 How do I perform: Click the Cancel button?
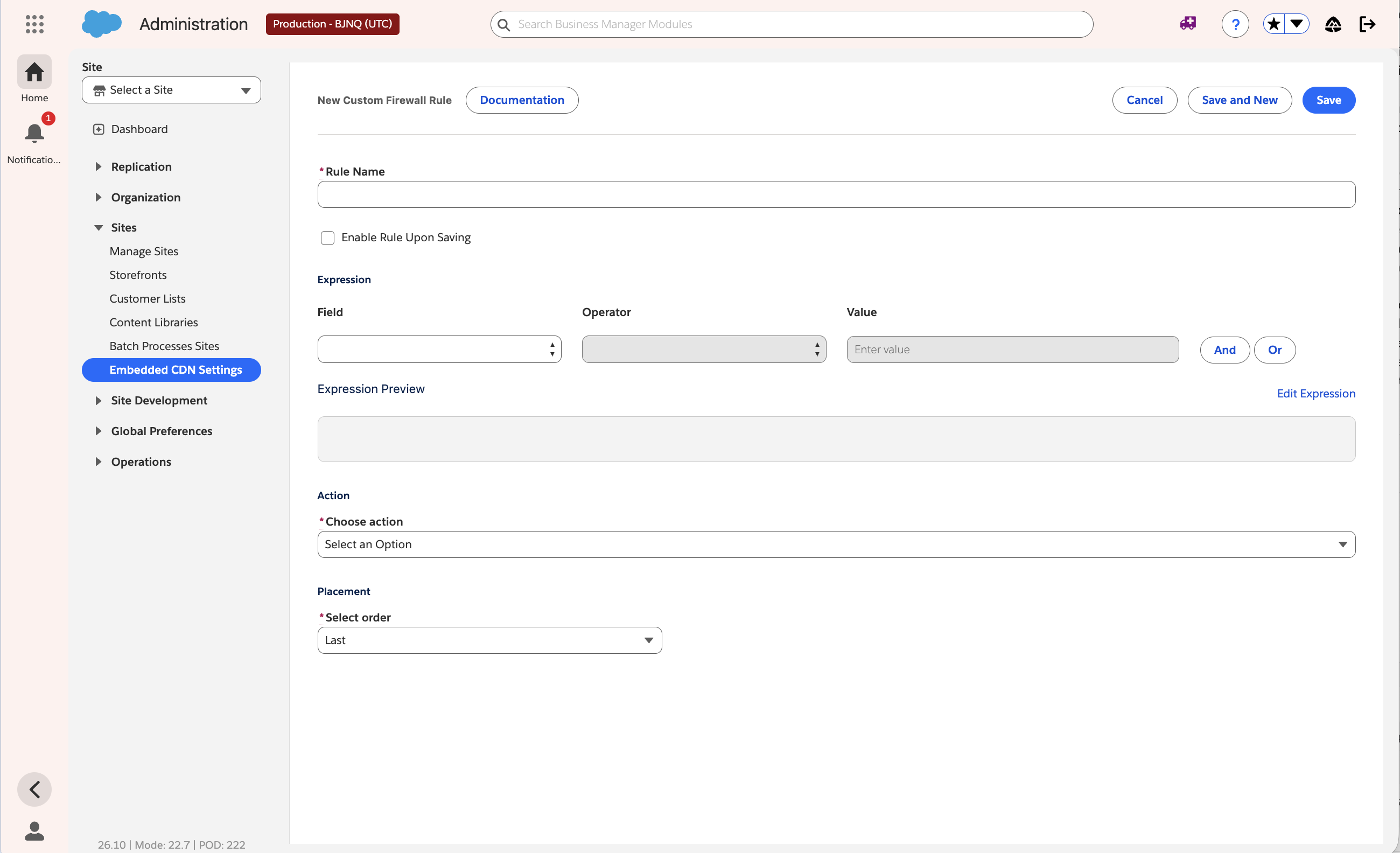point(1145,100)
